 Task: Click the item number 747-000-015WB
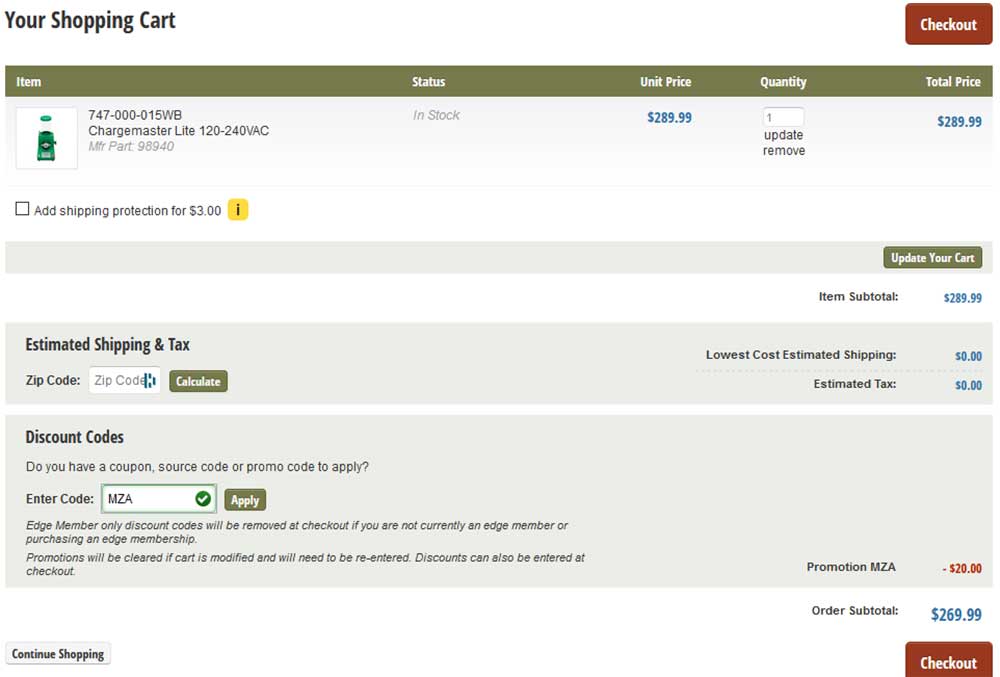click(x=135, y=115)
